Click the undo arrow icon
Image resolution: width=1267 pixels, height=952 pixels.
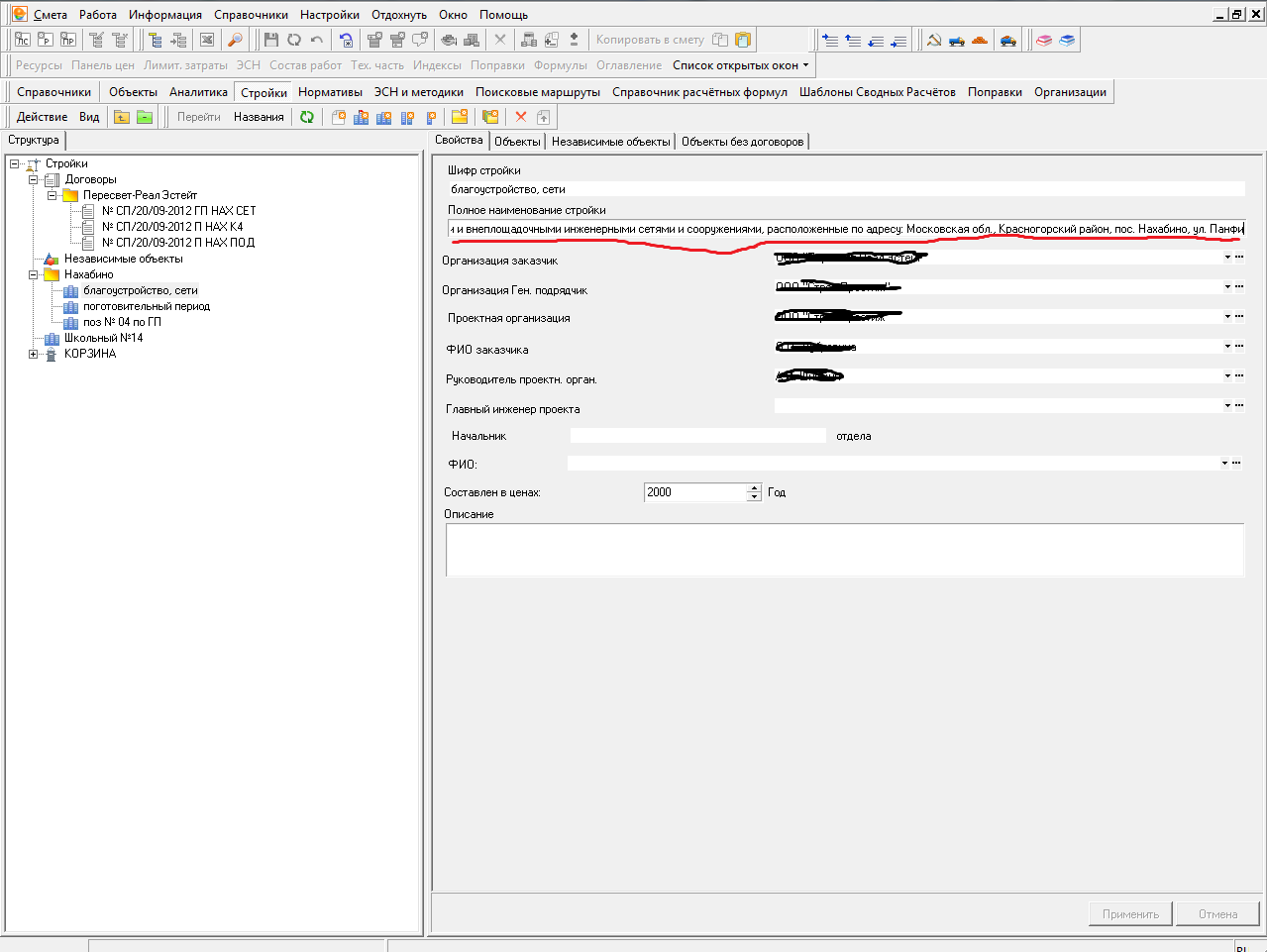pyautogui.click(x=317, y=40)
